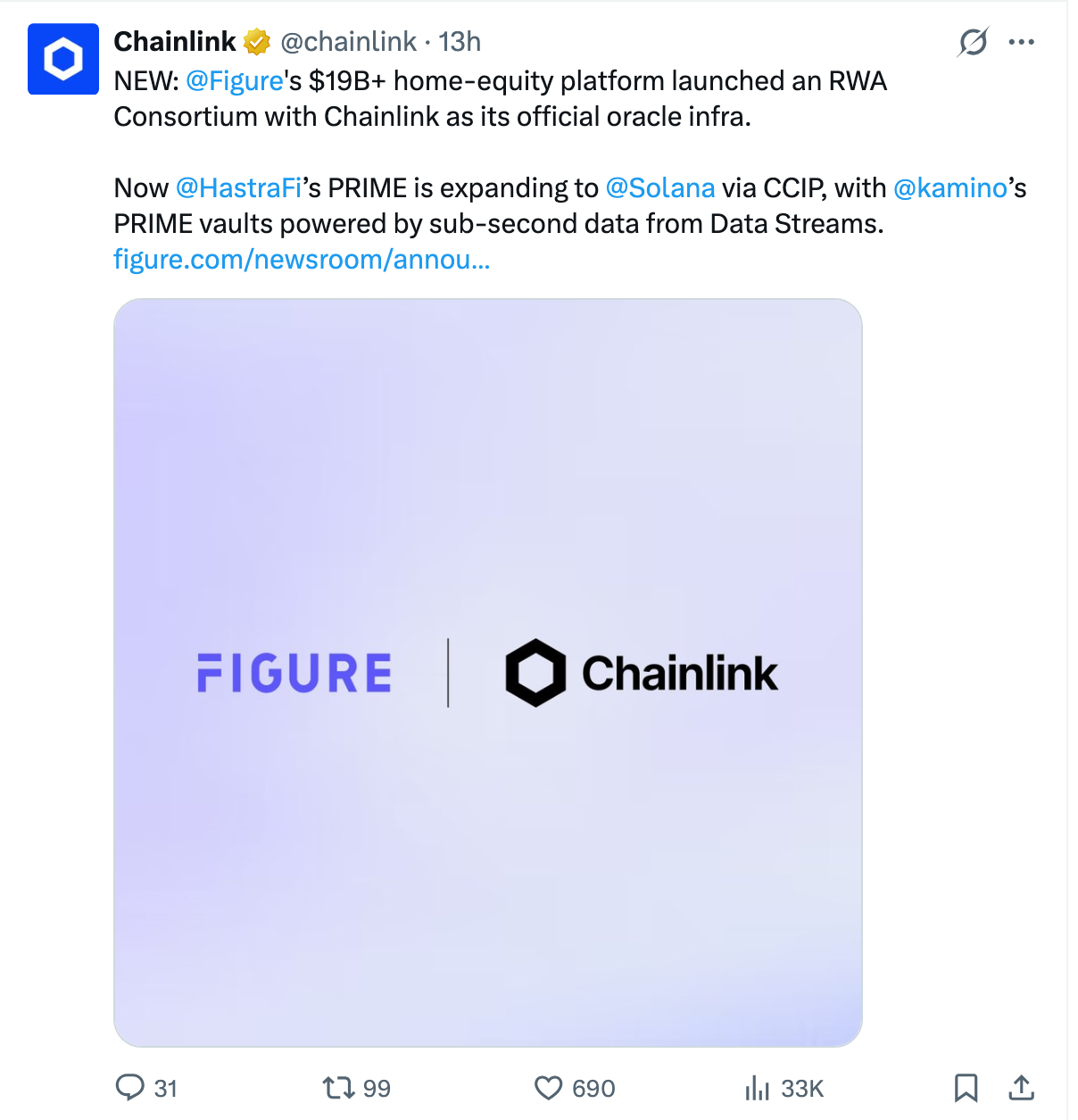Open the @HastraFi mention
Screen dimensions: 1078x1120
[236, 187]
